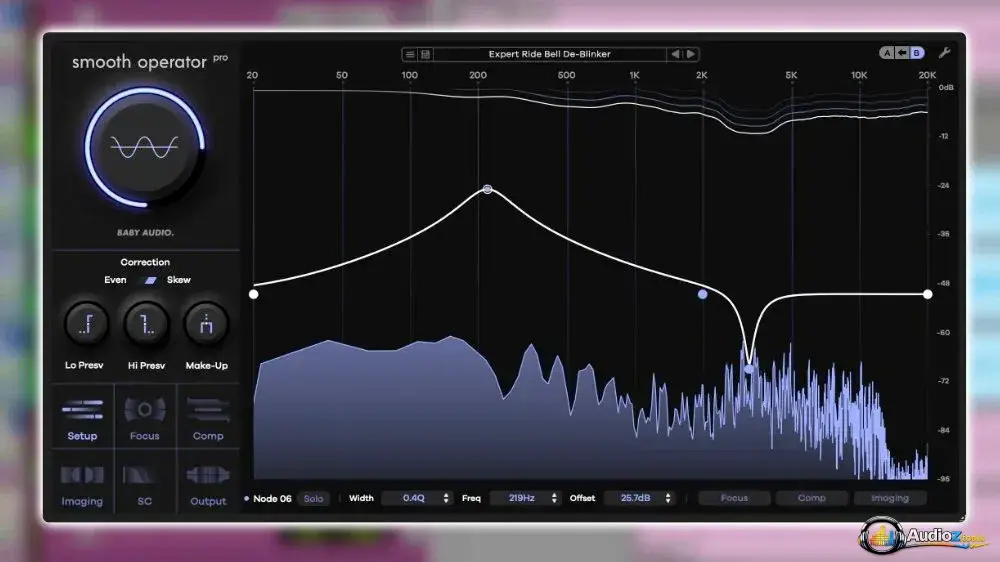Click the large smoothing amount knob
The width and height of the screenshot is (1000, 562).
[145, 147]
